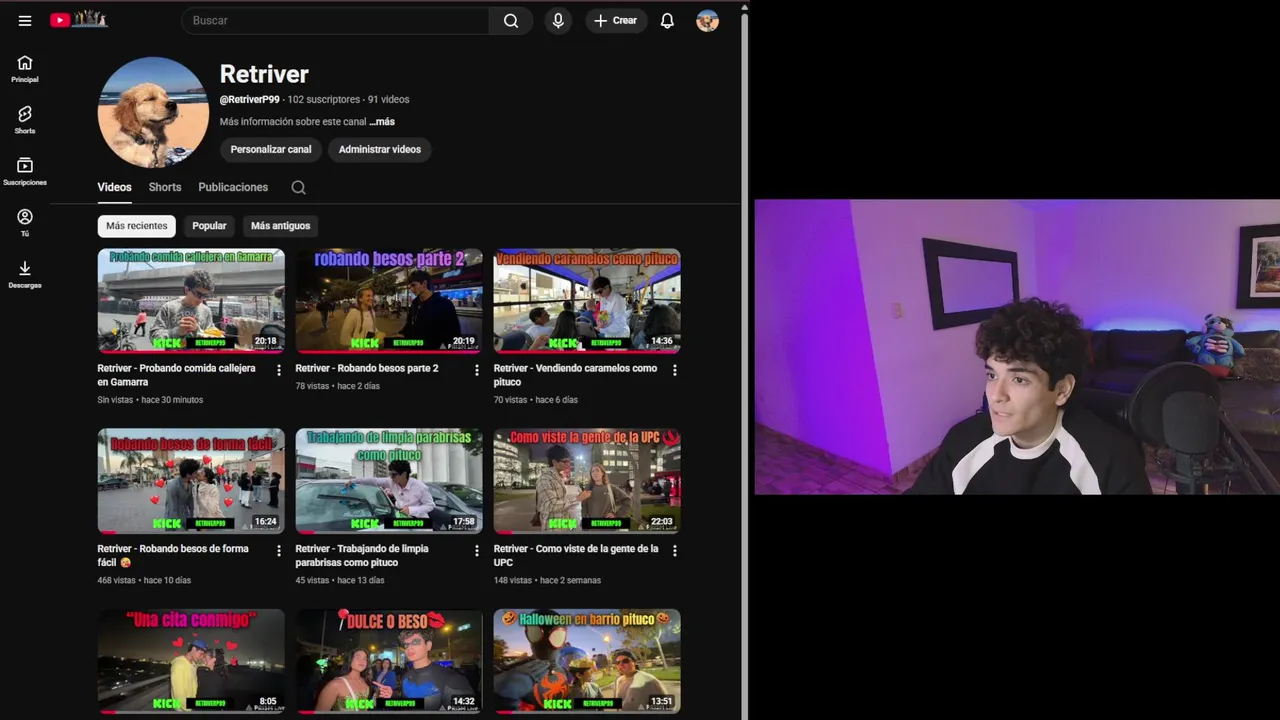Open Halloween en barrio pituco thumbnail

pyautogui.click(x=587, y=661)
